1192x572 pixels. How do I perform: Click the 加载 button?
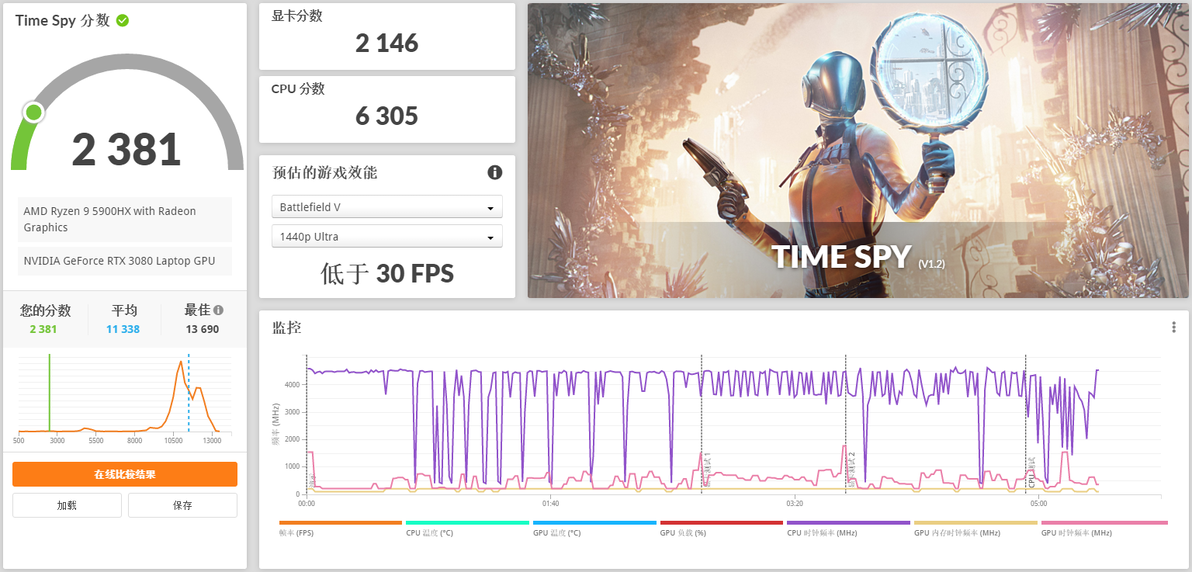pyautogui.click(x=67, y=505)
